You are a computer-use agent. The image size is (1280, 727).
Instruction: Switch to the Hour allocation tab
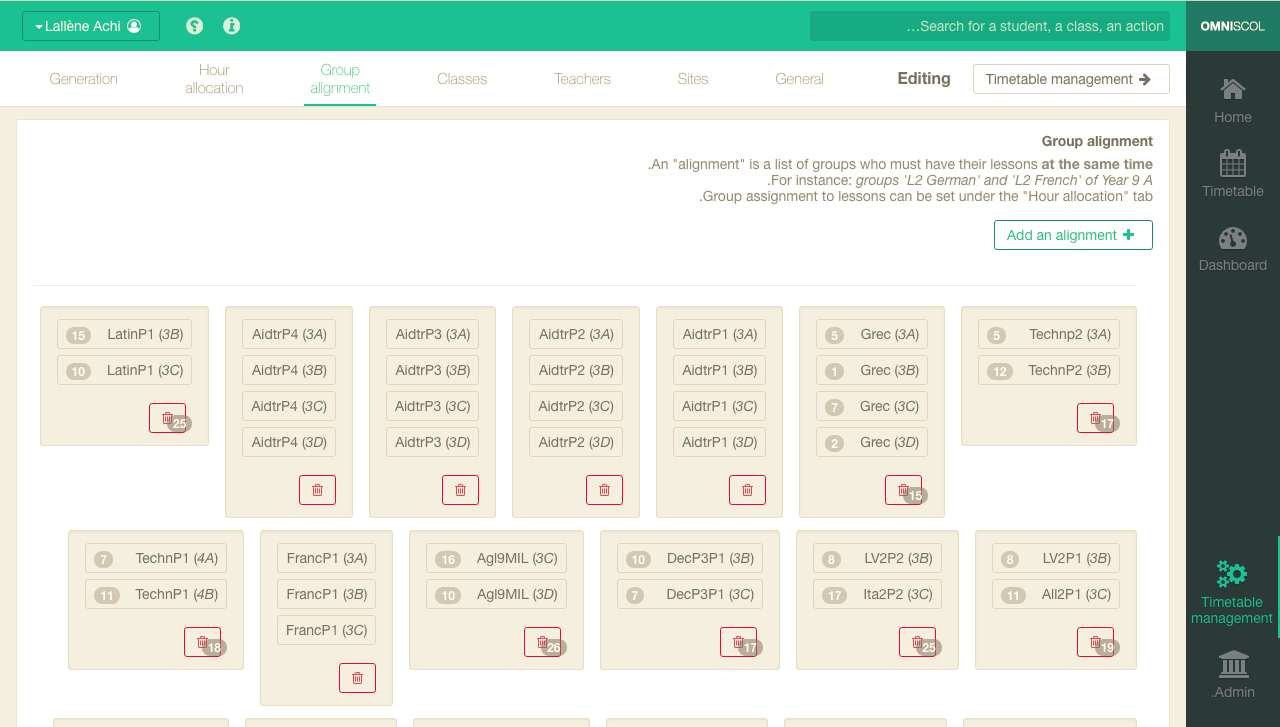(x=214, y=79)
